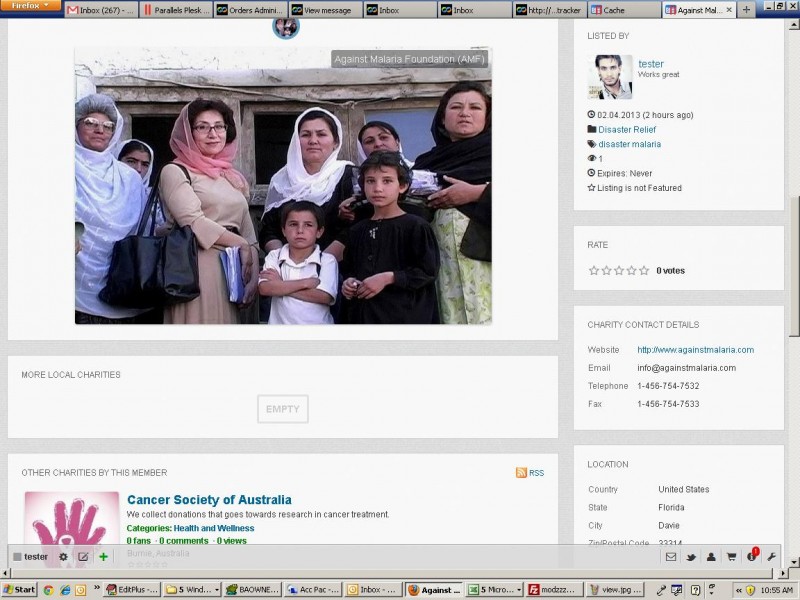Switch to Acc Pac taskbar window
The image size is (800, 600).
pos(313,590)
